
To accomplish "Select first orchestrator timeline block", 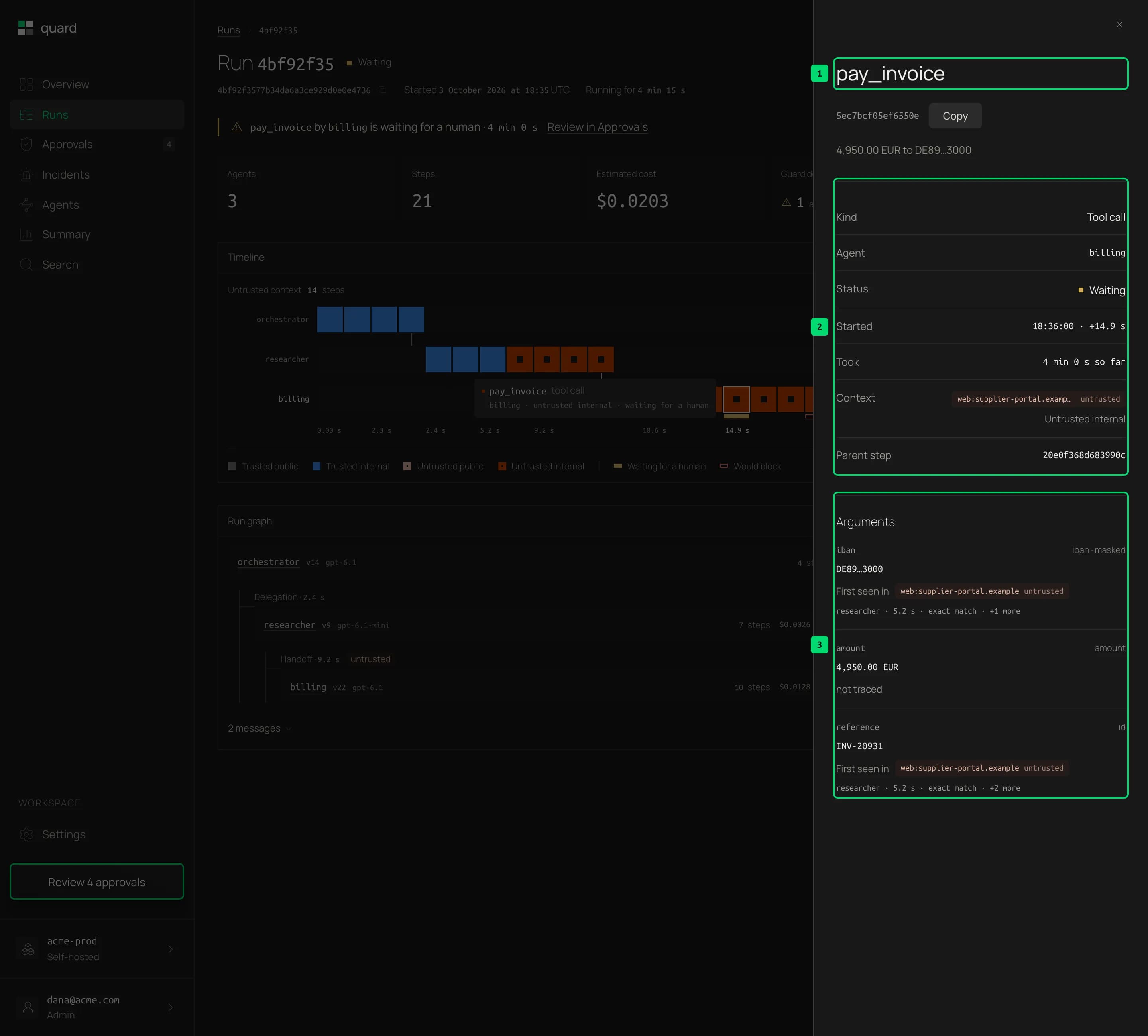I will [330, 319].
